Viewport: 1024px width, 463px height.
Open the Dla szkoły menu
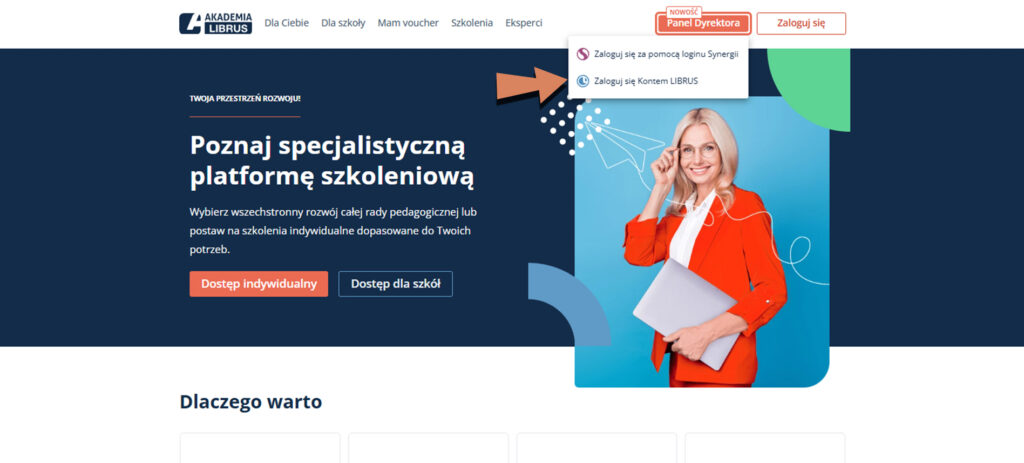[343, 23]
